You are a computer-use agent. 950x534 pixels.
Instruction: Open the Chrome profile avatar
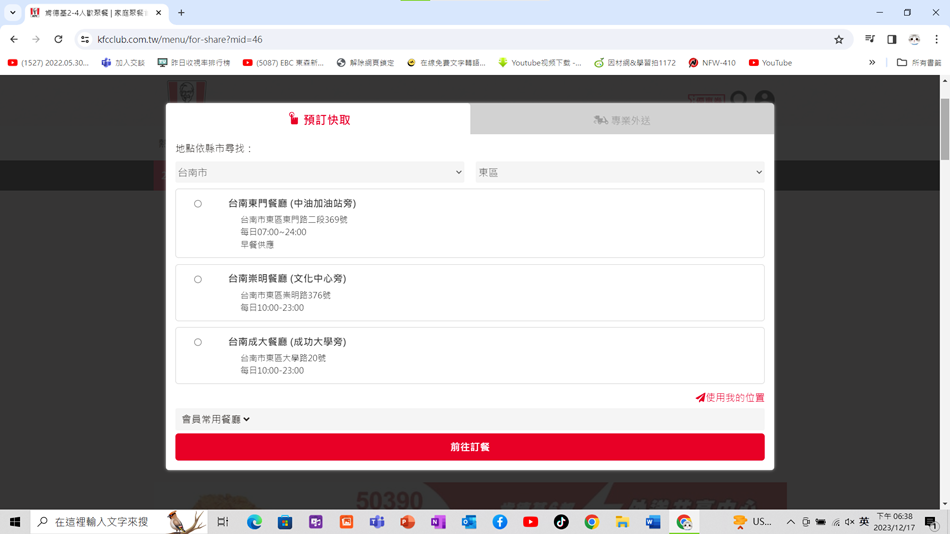pos(914,39)
